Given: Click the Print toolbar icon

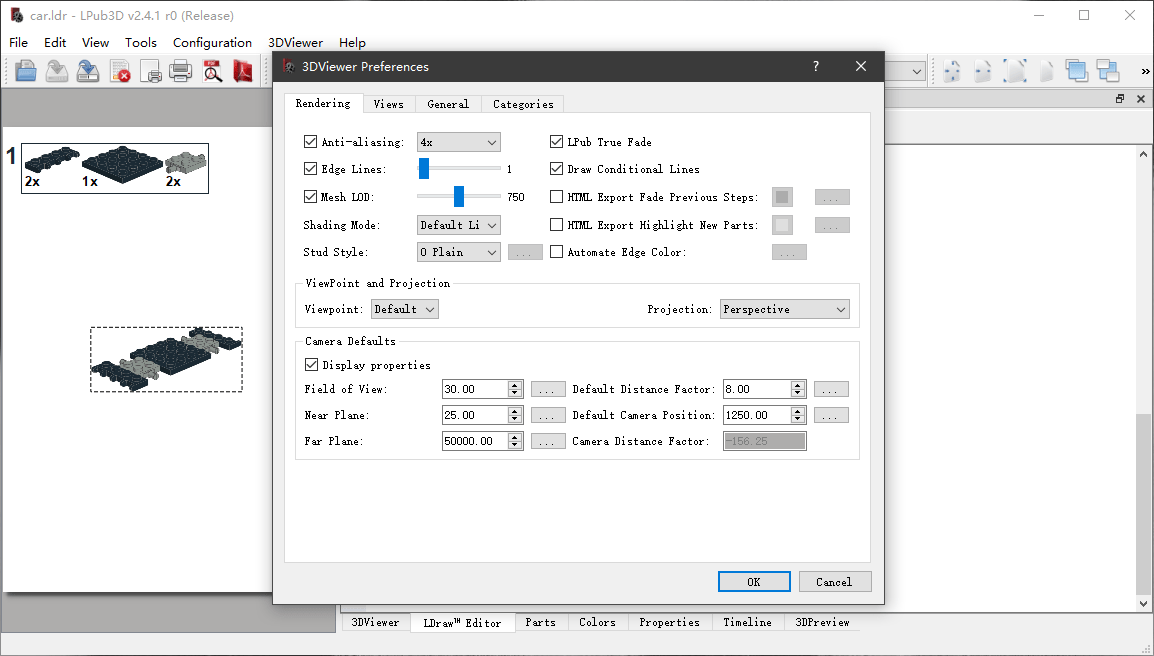Looking at the screenshot, I should 181,71.
